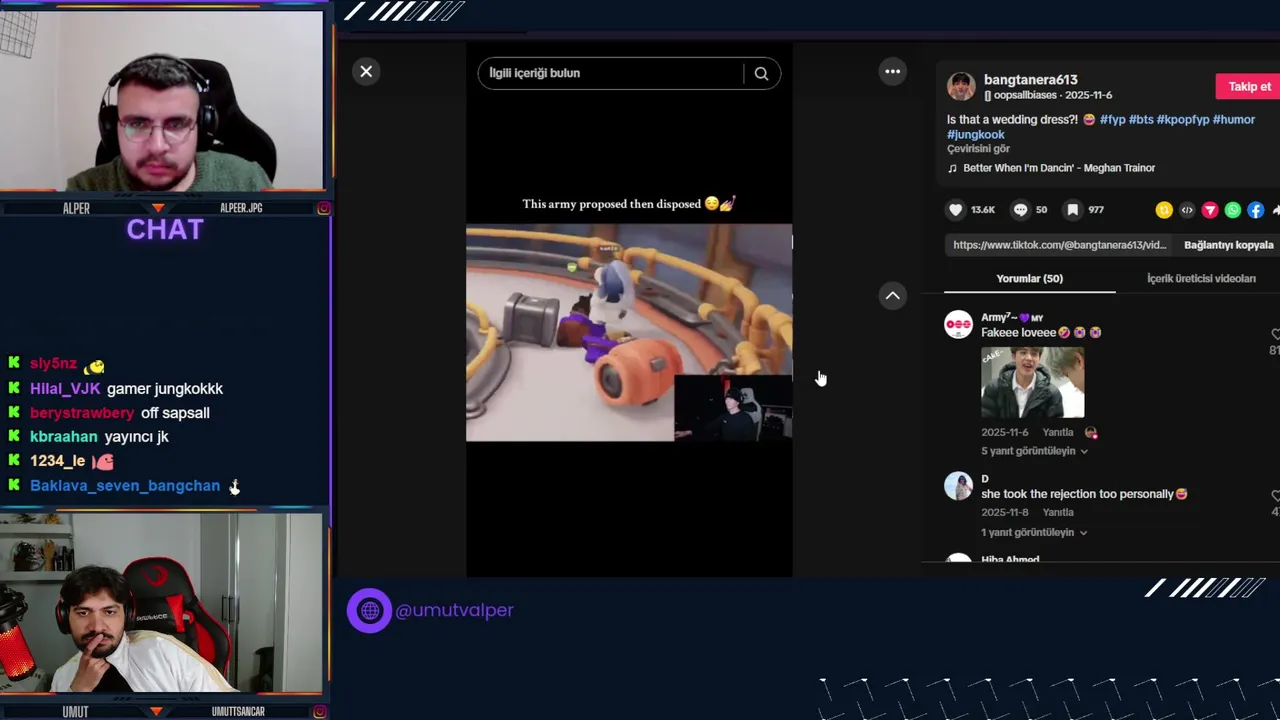1280x720 pixels.
Task: Click Instagram icon next to ALPEER.JPG
Action: click(324, 208)
